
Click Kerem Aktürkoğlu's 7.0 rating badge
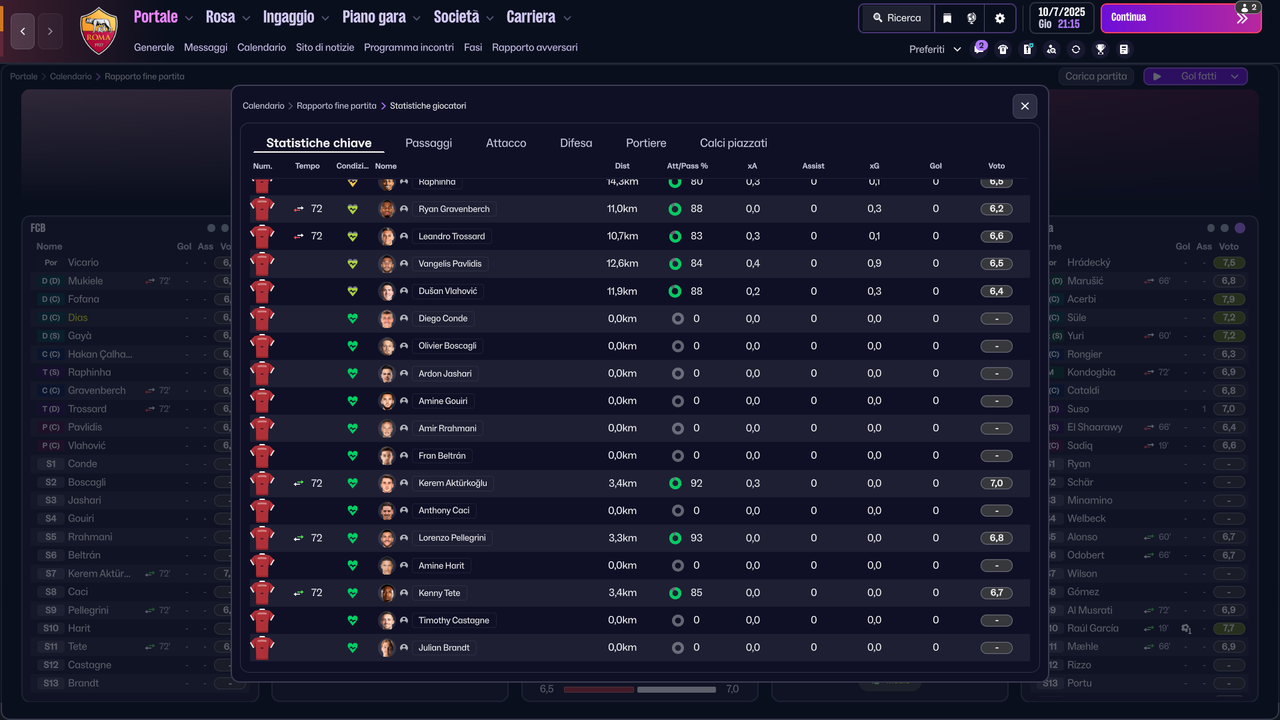point(997,482)
